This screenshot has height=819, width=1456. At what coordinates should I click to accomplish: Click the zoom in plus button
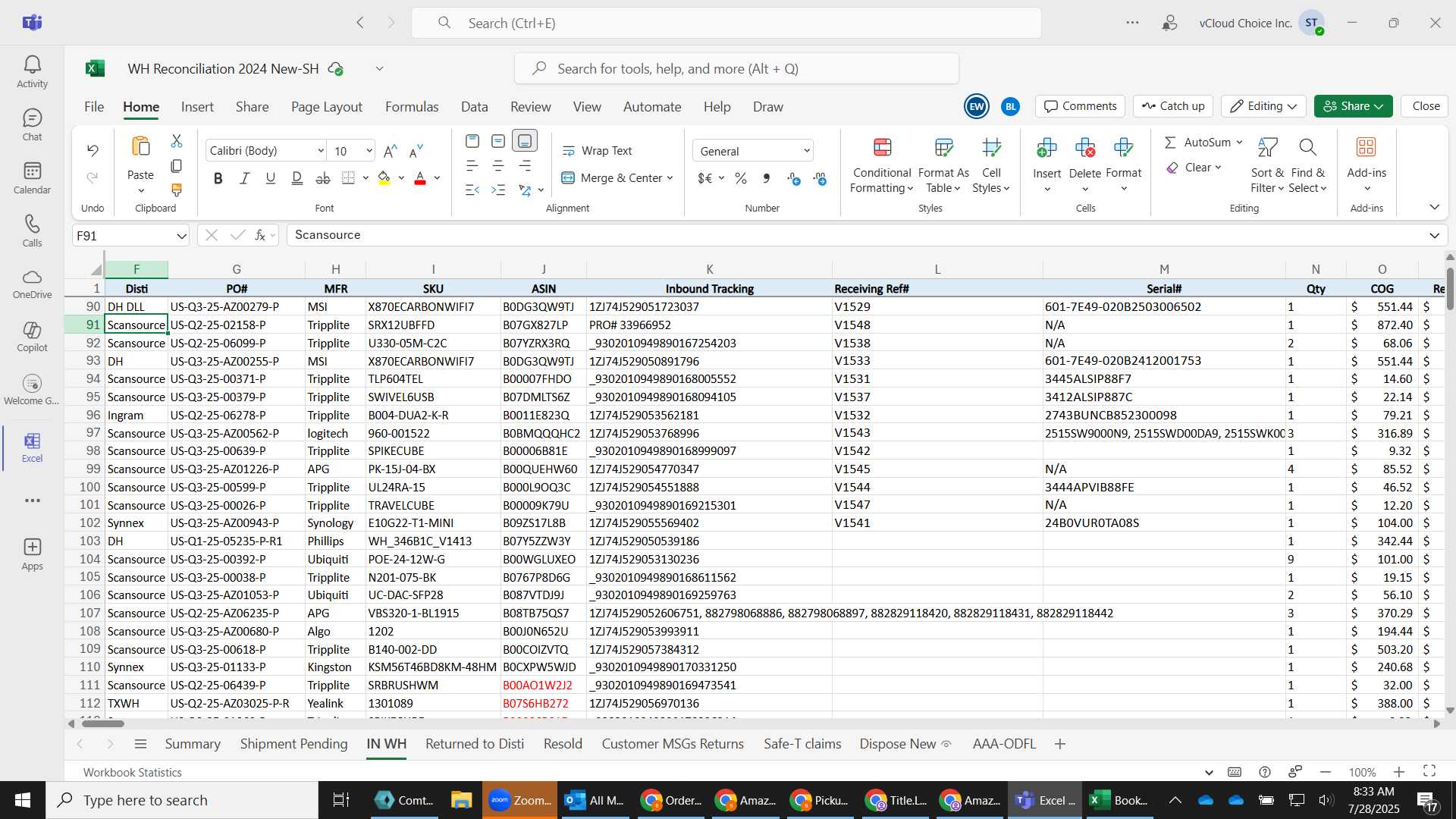[1399, 772]
